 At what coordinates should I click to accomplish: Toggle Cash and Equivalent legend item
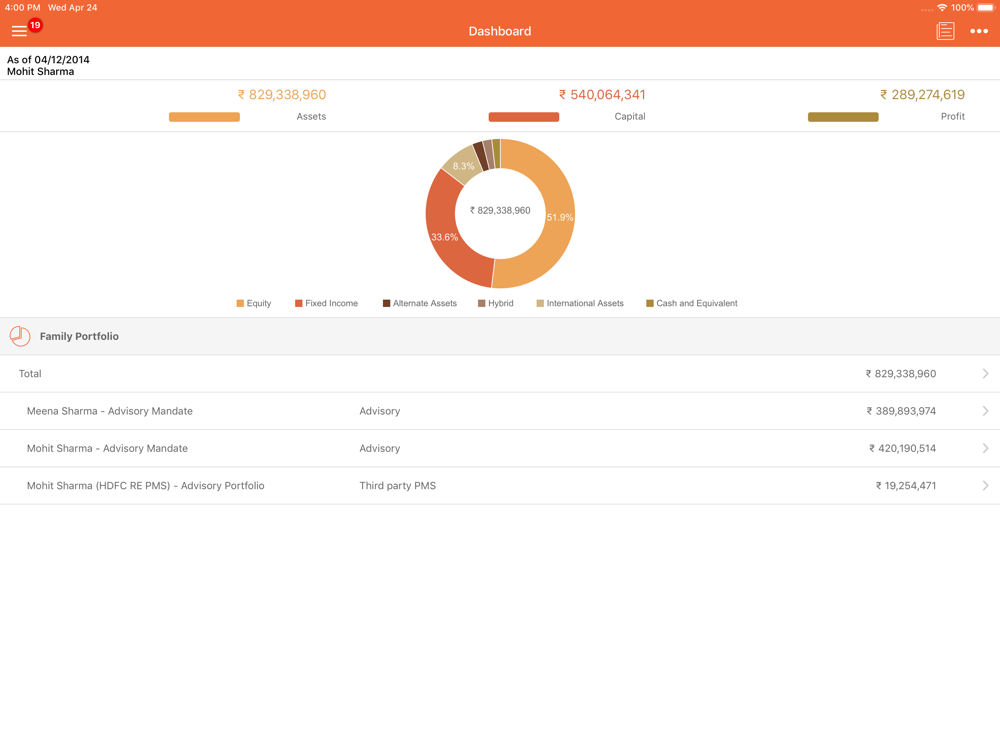point(691,303)
